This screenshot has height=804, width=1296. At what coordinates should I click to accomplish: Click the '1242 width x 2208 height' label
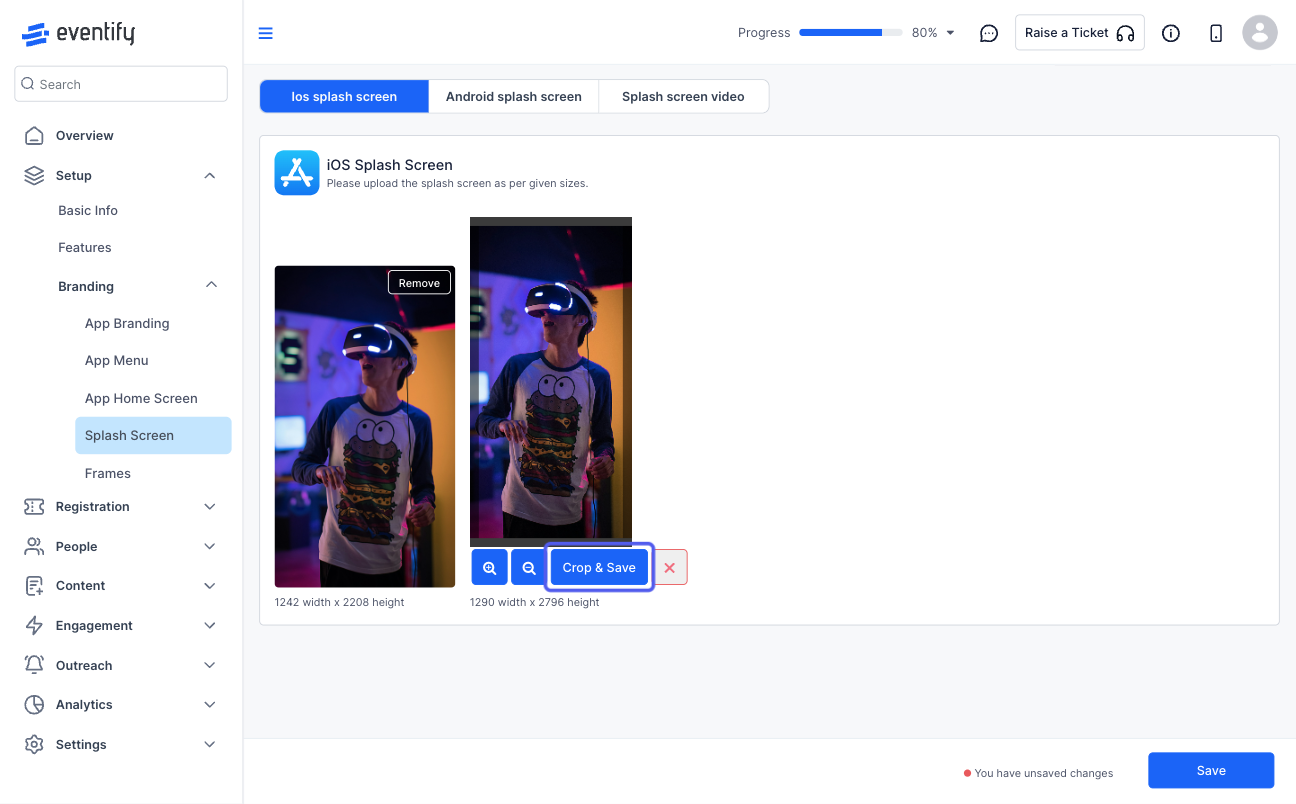pos(340,603)
